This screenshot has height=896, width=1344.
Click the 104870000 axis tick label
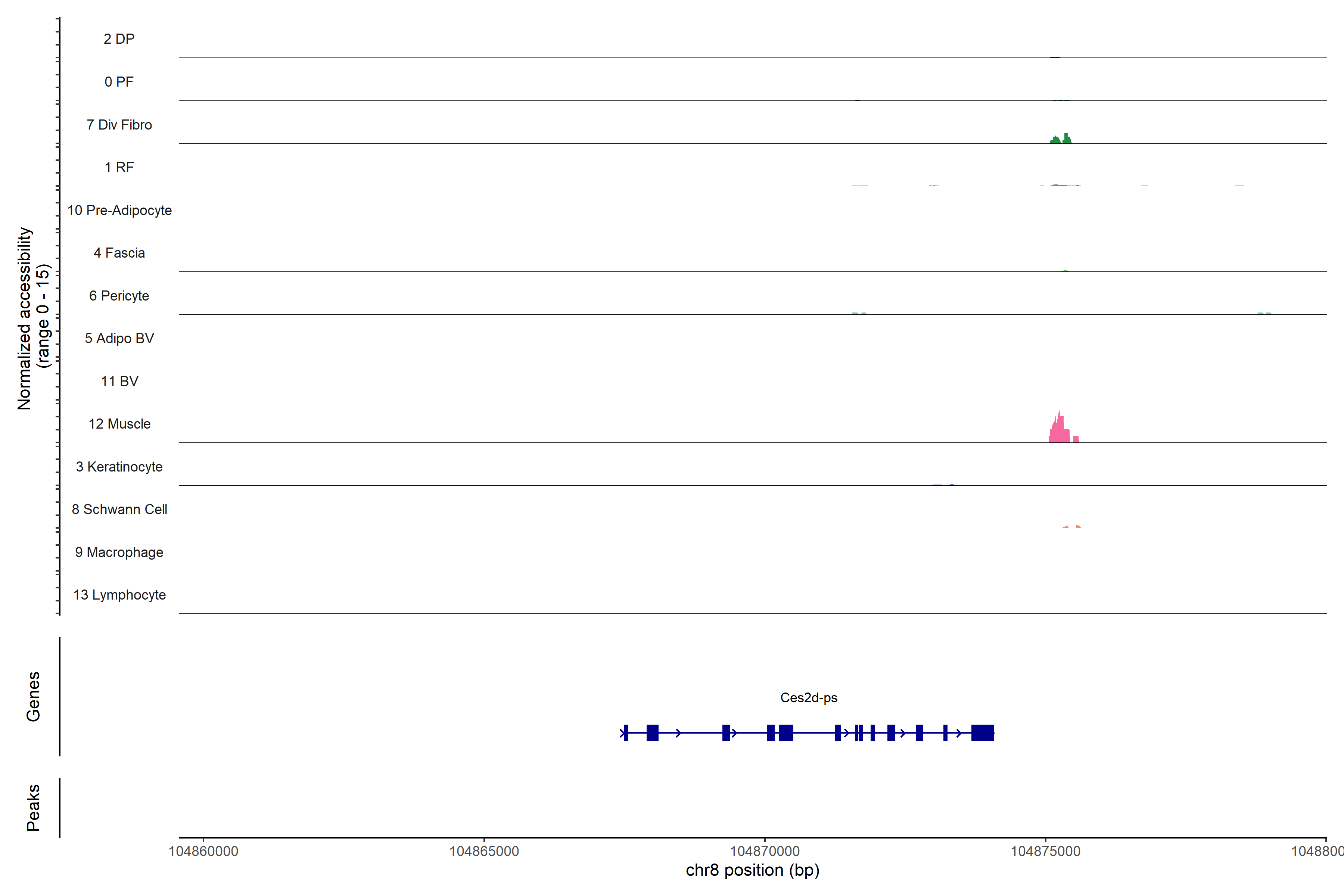(765, 852)
